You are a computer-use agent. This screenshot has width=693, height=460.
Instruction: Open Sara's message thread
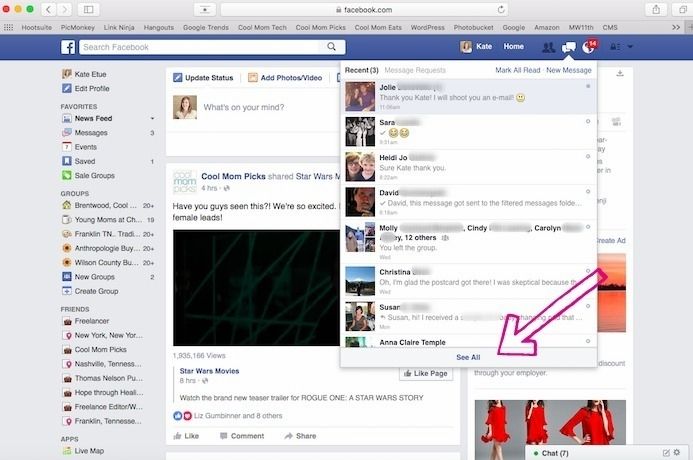(468, 132)
